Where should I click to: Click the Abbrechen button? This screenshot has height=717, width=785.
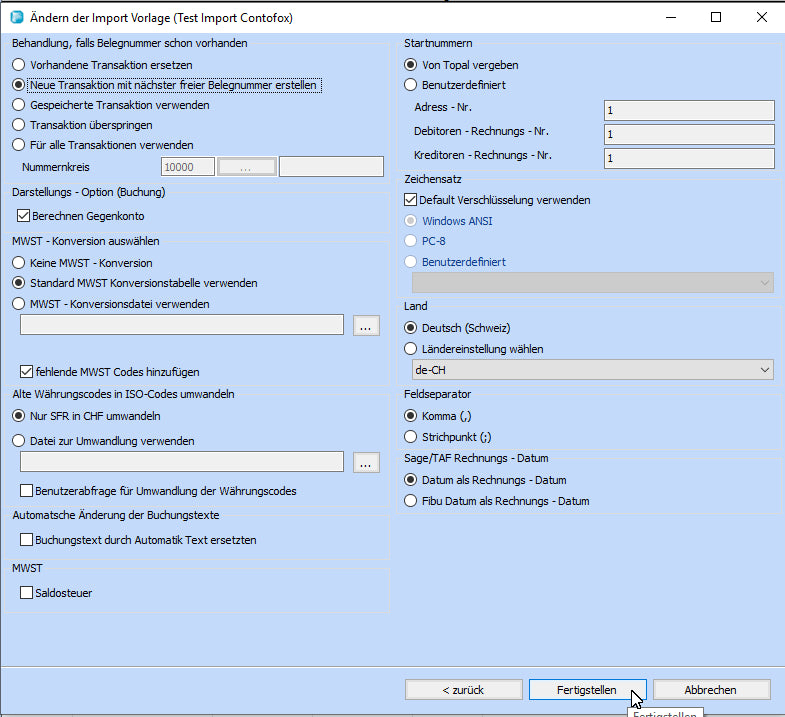[711, 690]
